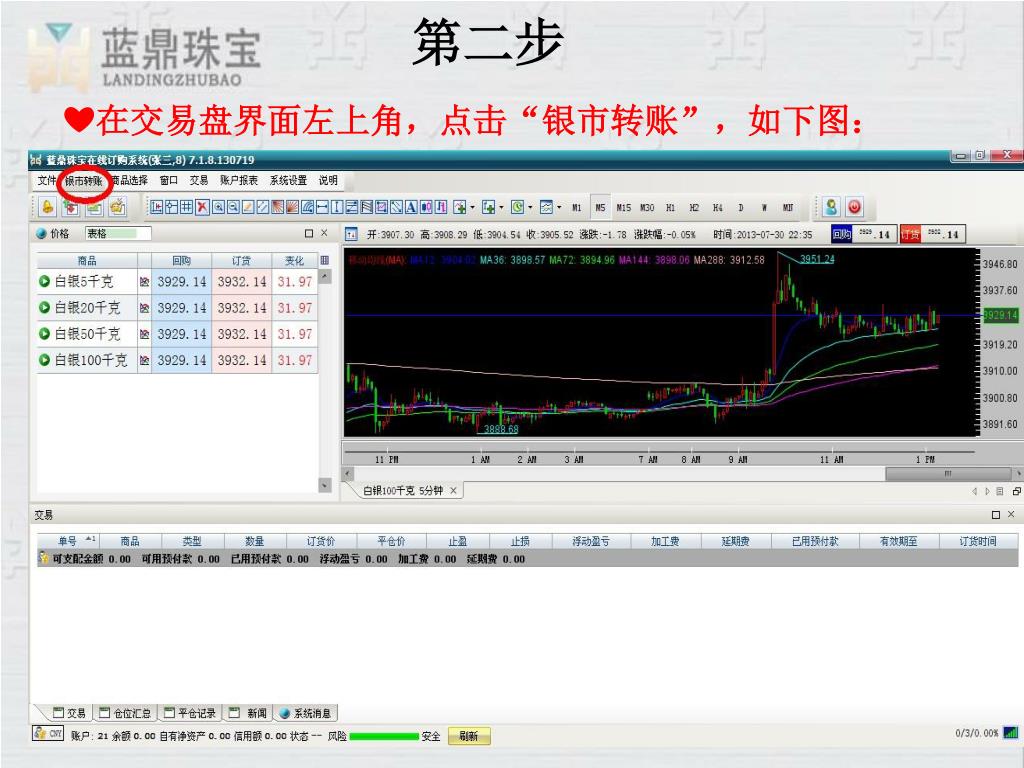Switch to bar chart style icon
Image resolution: width=1024 pixels, height=768 pixels.
click(441, 207)
